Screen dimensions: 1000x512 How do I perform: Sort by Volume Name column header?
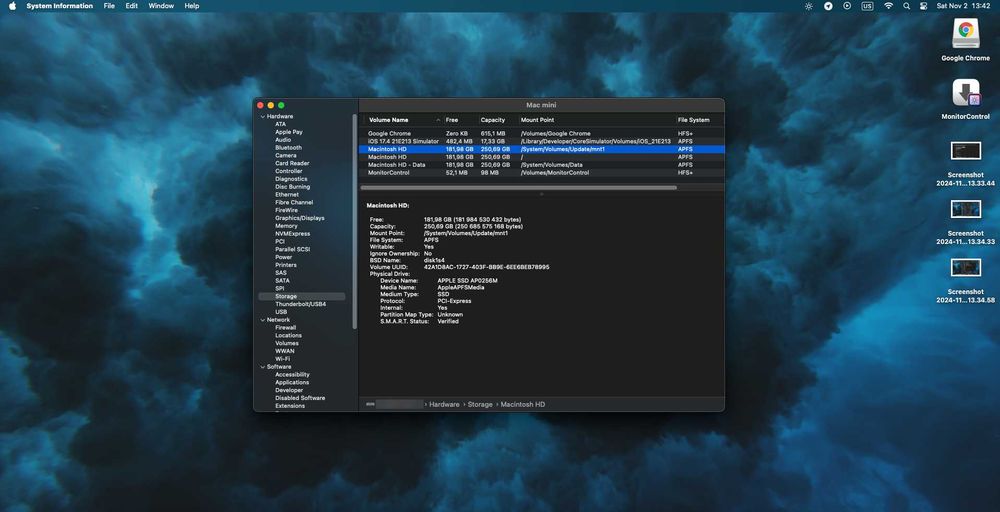point(403,120)
